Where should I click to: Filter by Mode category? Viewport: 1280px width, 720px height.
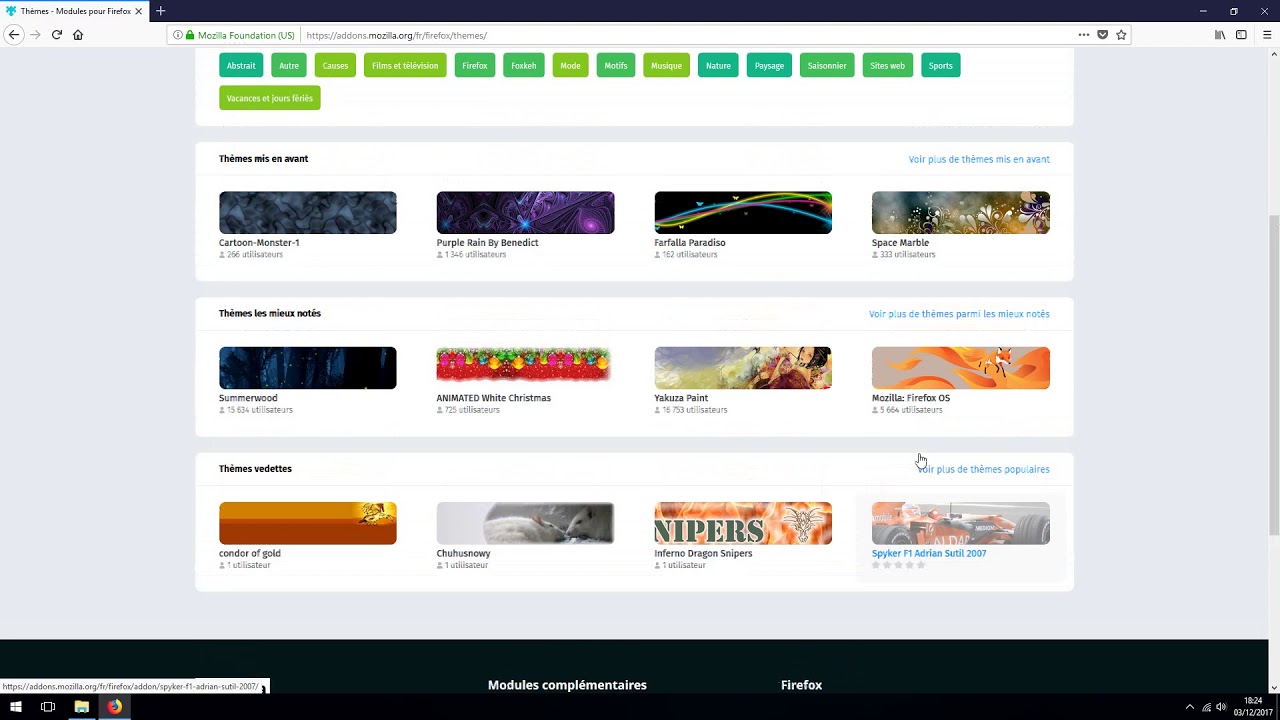coord(570,66)
